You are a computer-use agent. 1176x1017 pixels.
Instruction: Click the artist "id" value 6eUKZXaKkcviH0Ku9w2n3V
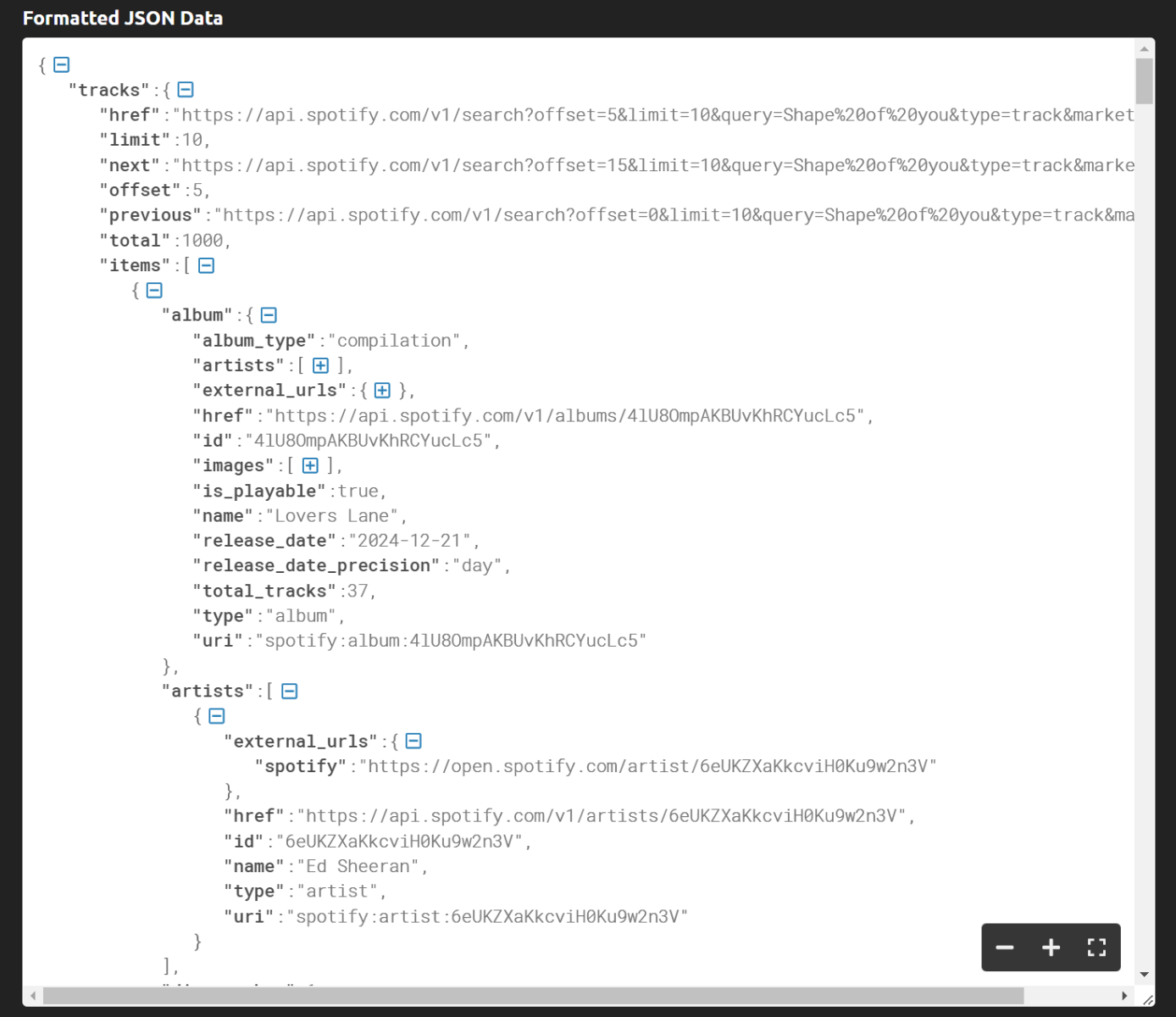pyautogui.click(x=399, y=842)
